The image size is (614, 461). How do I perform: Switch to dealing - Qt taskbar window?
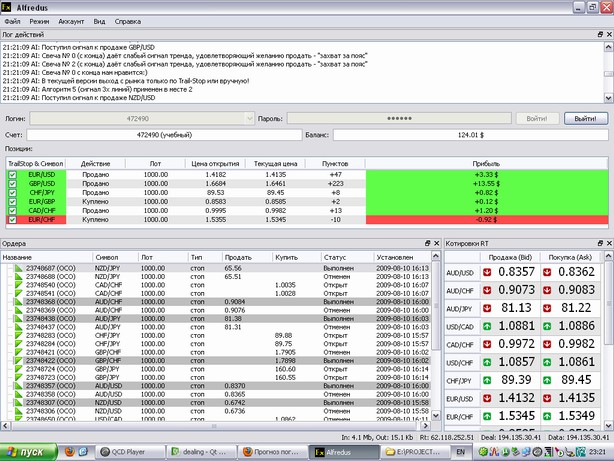tap(202, 452)
